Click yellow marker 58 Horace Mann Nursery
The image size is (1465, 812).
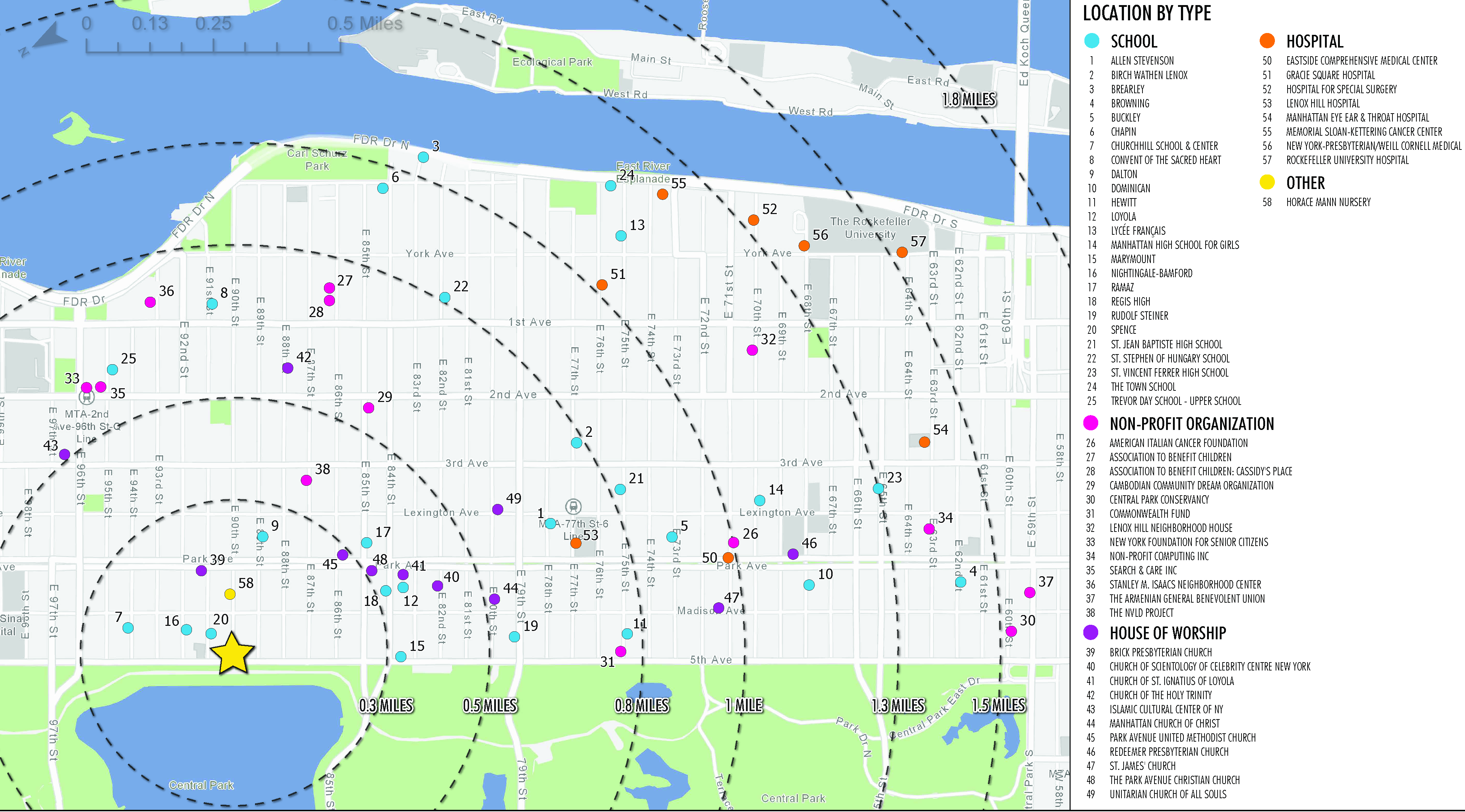pyautogui.click(x=230, y=594)
